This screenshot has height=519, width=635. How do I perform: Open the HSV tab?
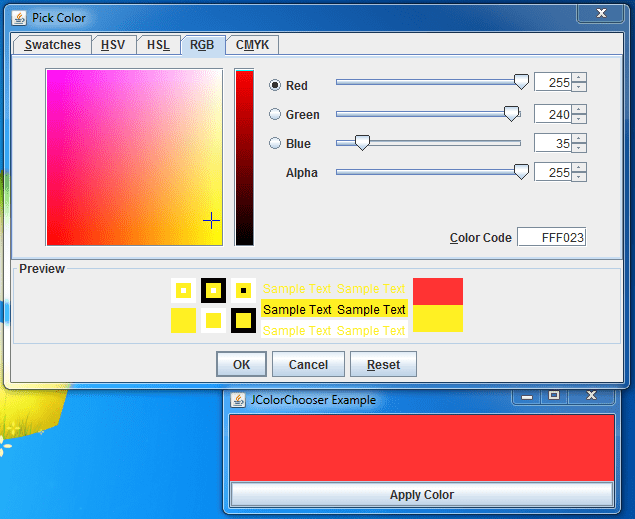tap(113, 45)
